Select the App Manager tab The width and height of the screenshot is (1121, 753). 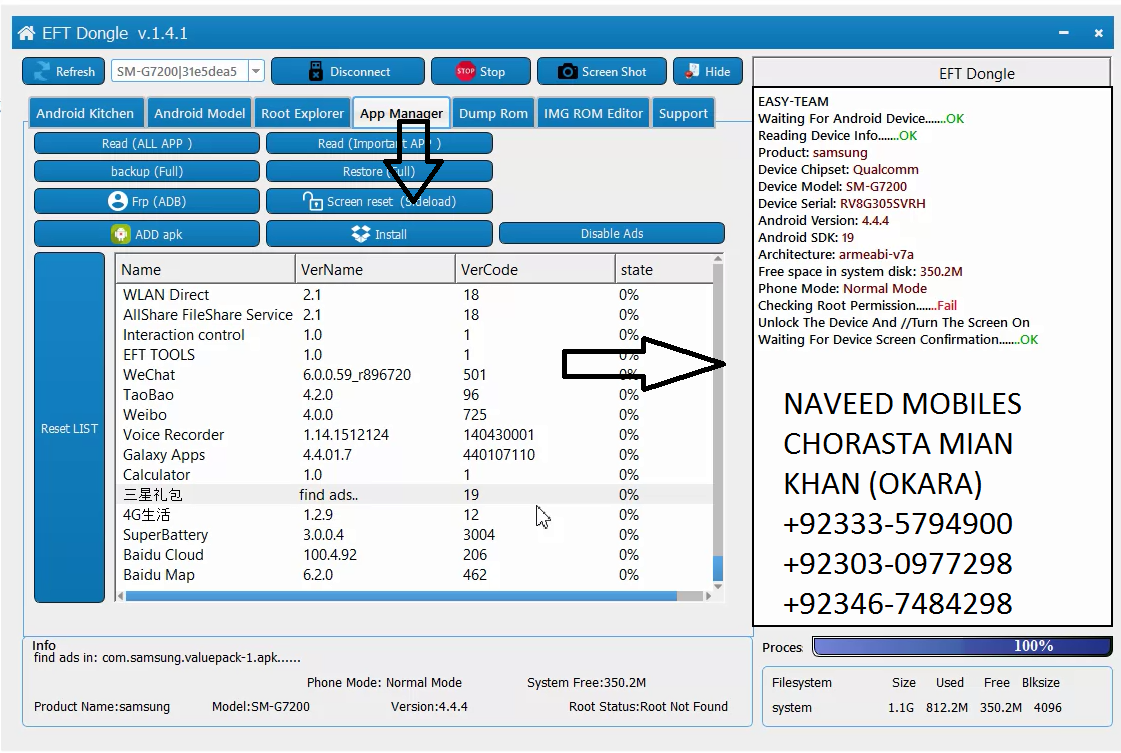401,113
